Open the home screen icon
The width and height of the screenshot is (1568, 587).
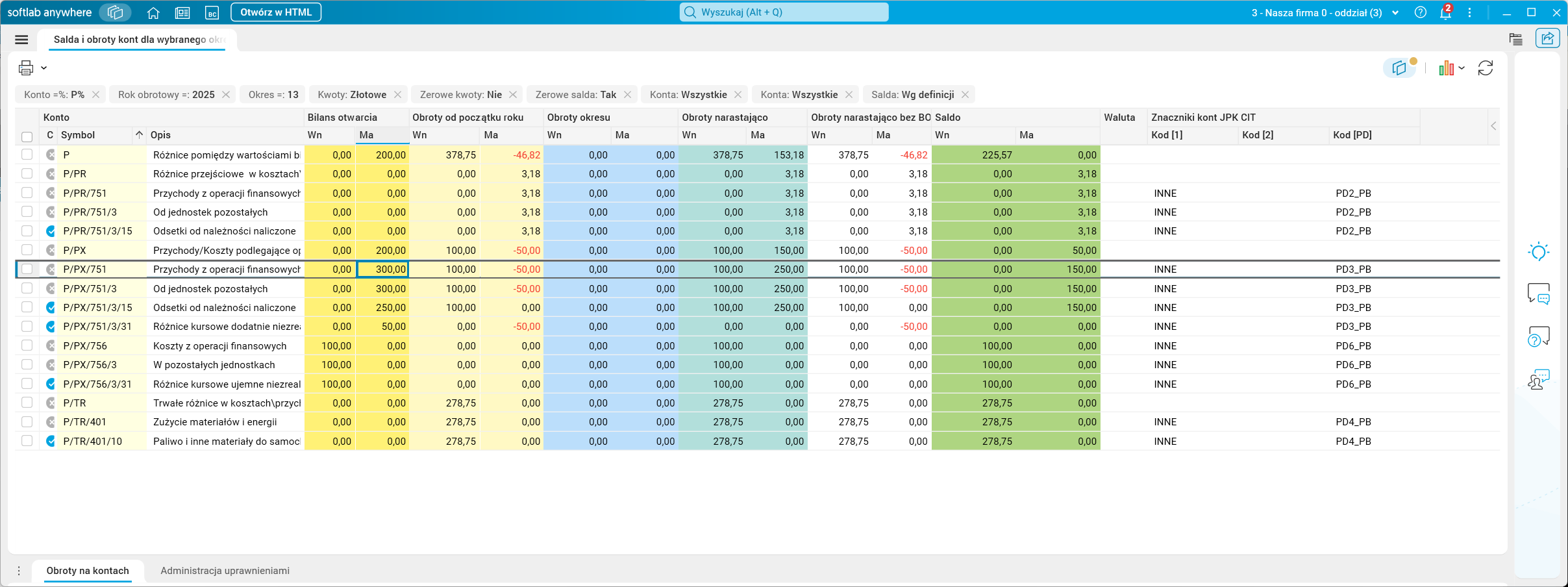153,12
